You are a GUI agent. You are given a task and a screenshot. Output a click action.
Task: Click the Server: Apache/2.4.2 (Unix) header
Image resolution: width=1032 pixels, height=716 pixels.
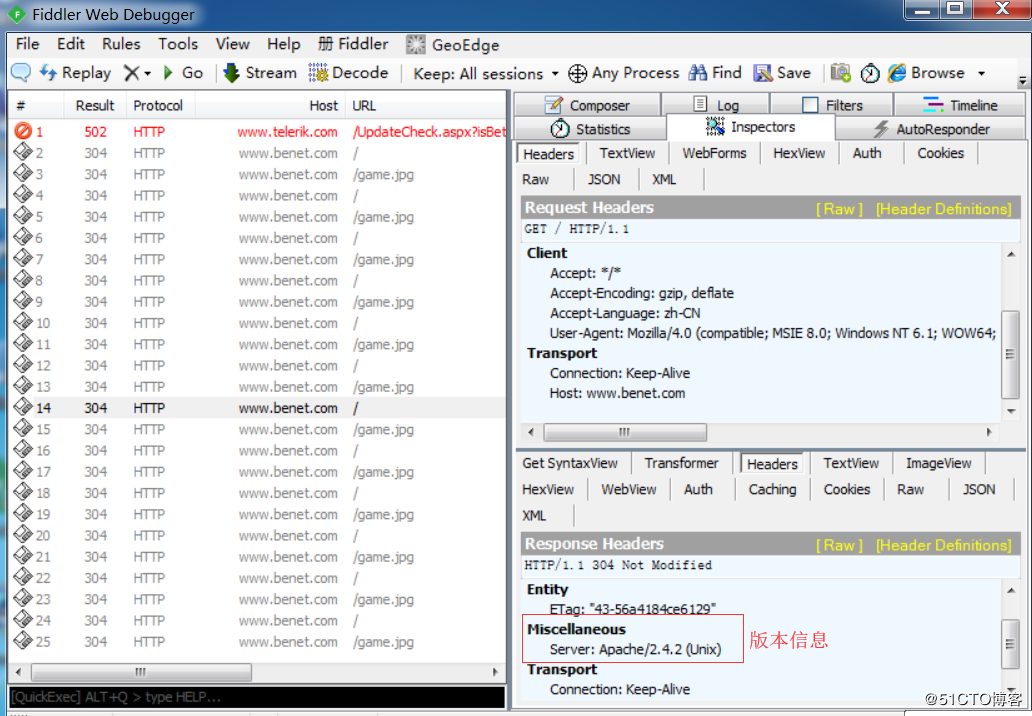pos(635,650)
